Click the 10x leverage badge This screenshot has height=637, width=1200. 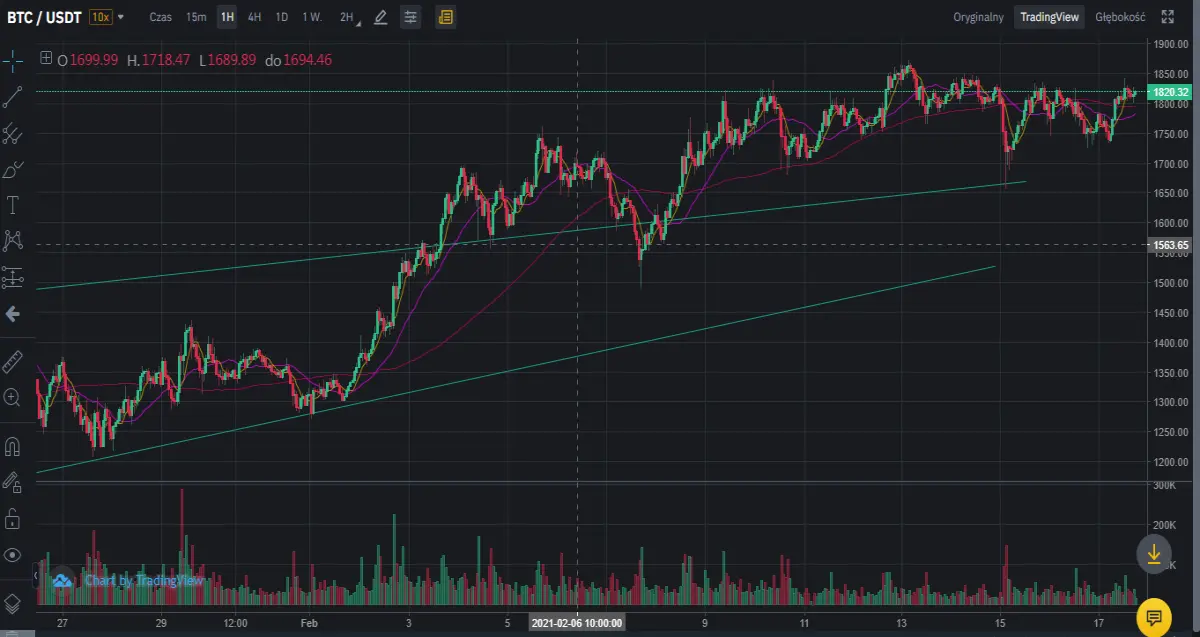click(100, 17)
